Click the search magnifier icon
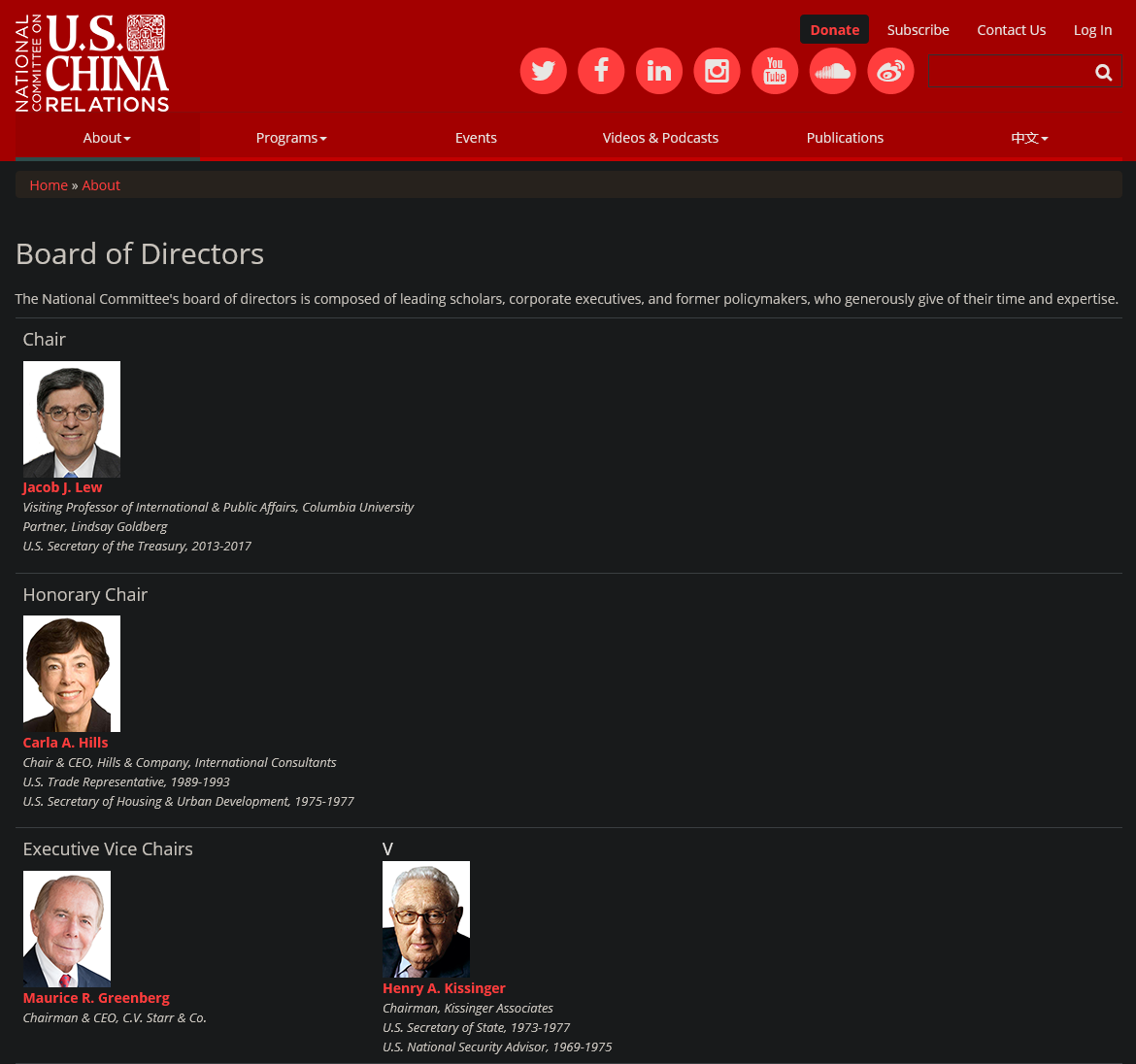The width and height of the screenshot is (1136, 1064). pos(1103,72)
